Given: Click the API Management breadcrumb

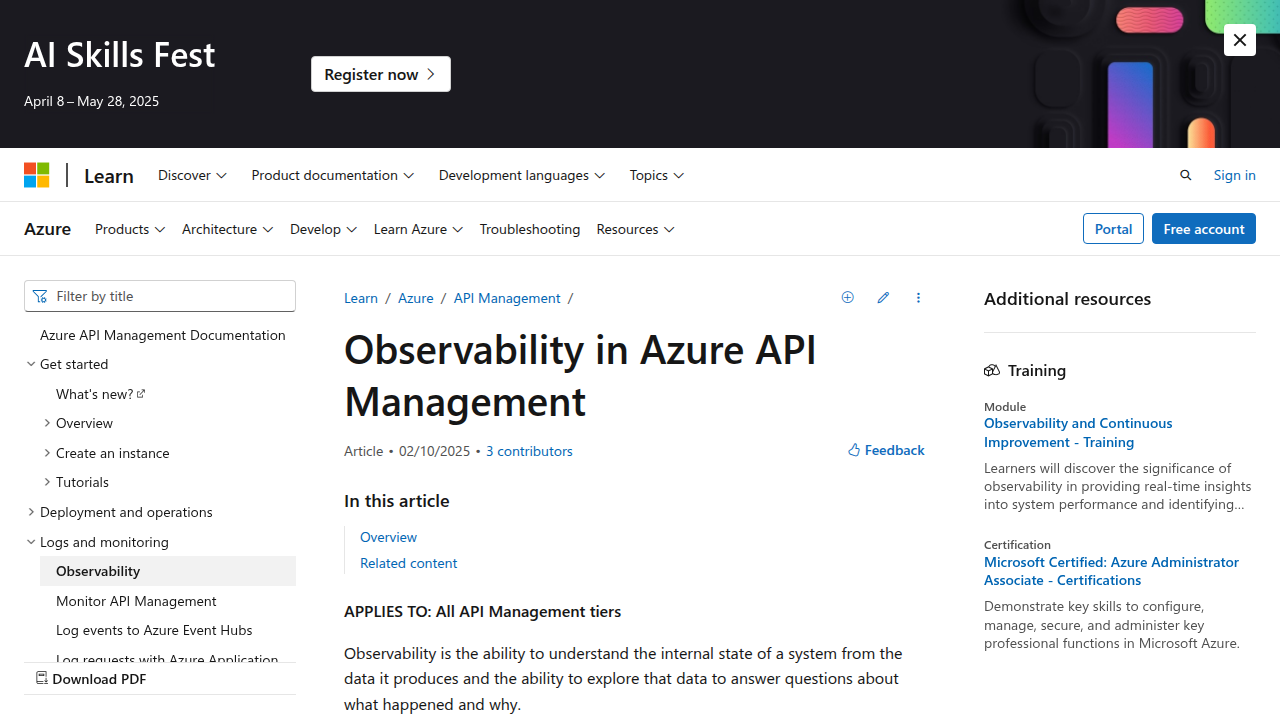Looking at the screenshot, I should pyautogui.click(x=507, y=298).
